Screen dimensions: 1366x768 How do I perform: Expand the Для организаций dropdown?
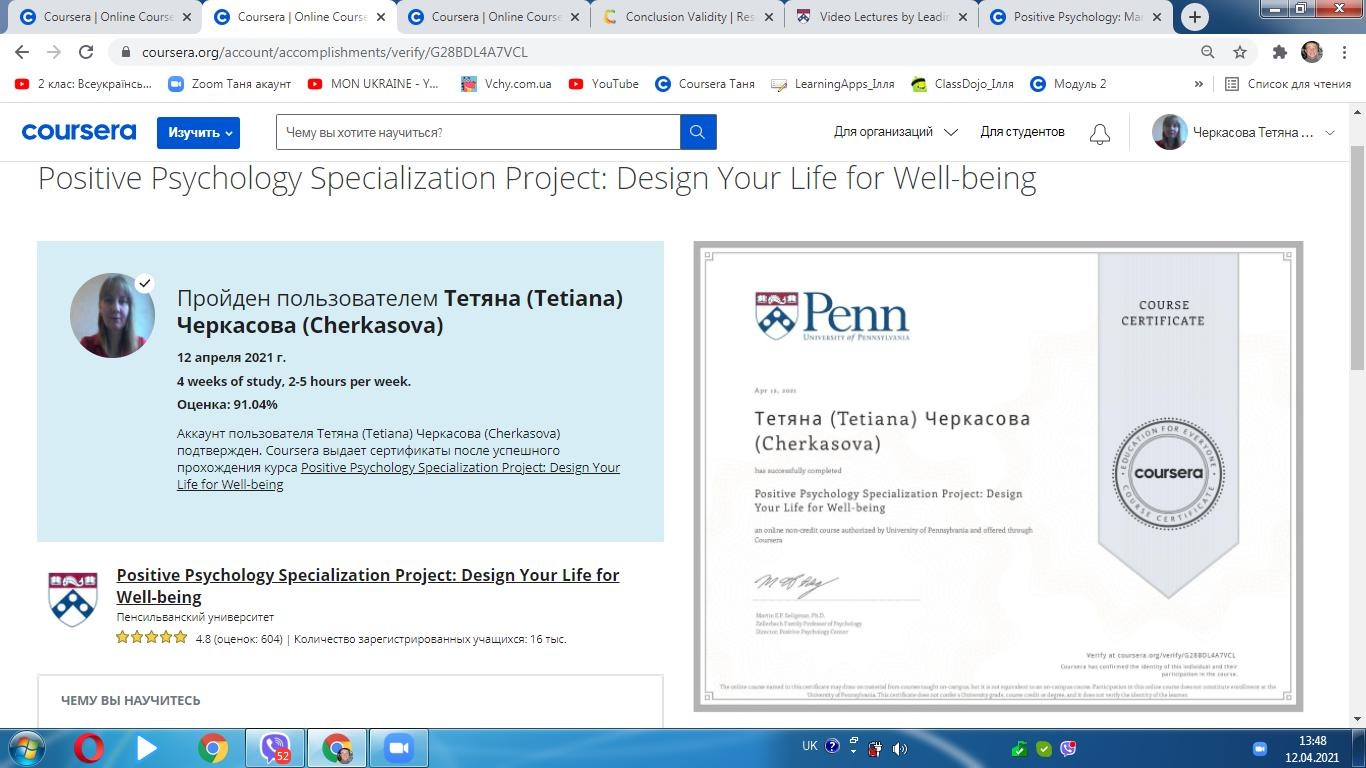(896, 132)
